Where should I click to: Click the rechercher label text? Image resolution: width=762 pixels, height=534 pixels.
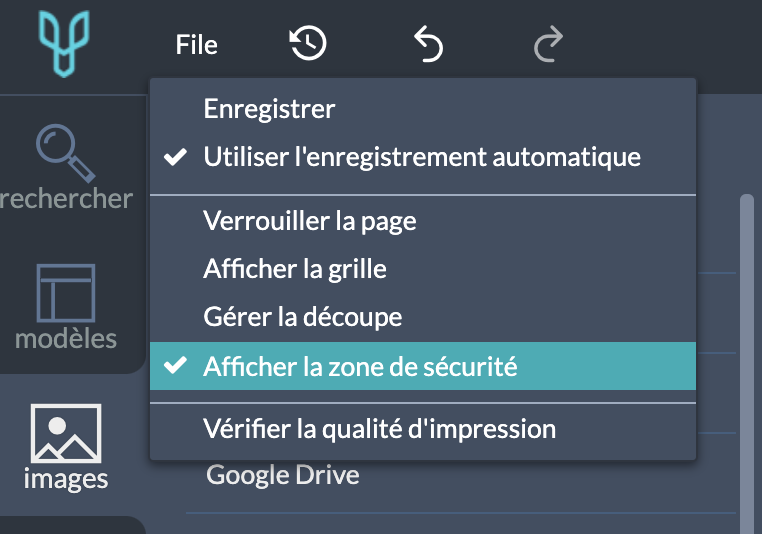pos(66,199)
